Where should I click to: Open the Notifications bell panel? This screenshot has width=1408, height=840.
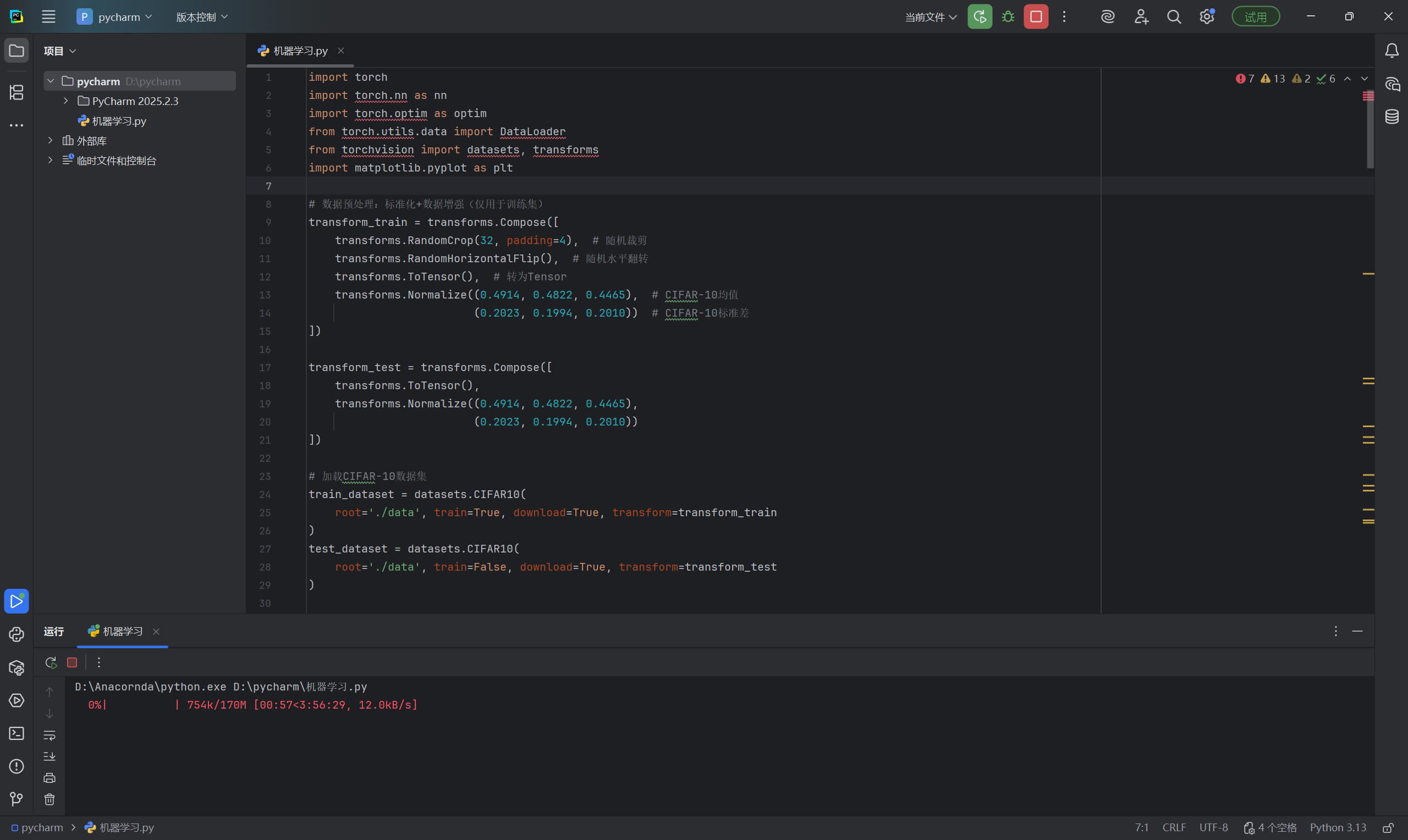[1391, 51]
